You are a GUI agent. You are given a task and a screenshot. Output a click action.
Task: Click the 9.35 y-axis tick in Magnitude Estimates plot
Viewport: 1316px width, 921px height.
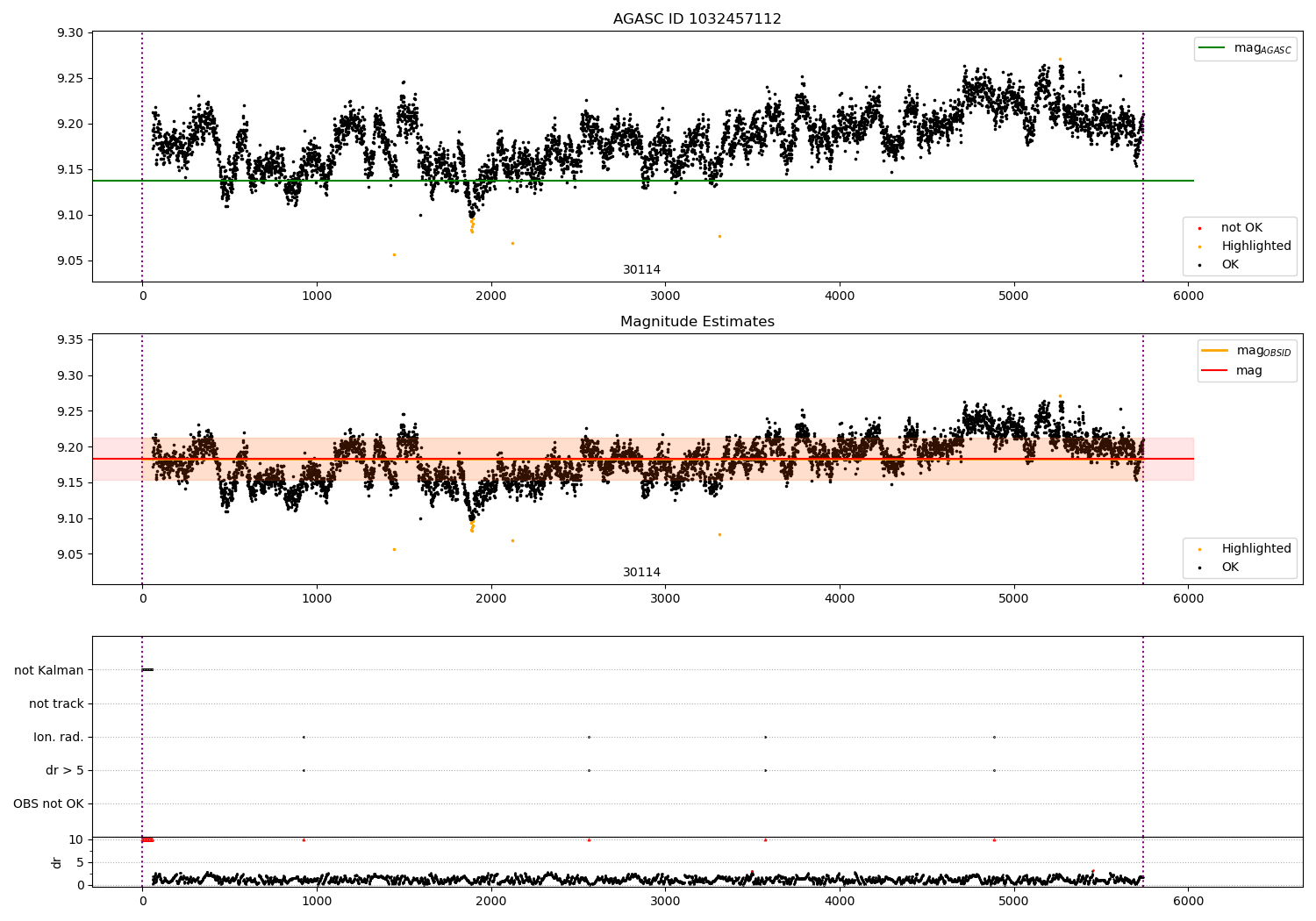(69, 340)
